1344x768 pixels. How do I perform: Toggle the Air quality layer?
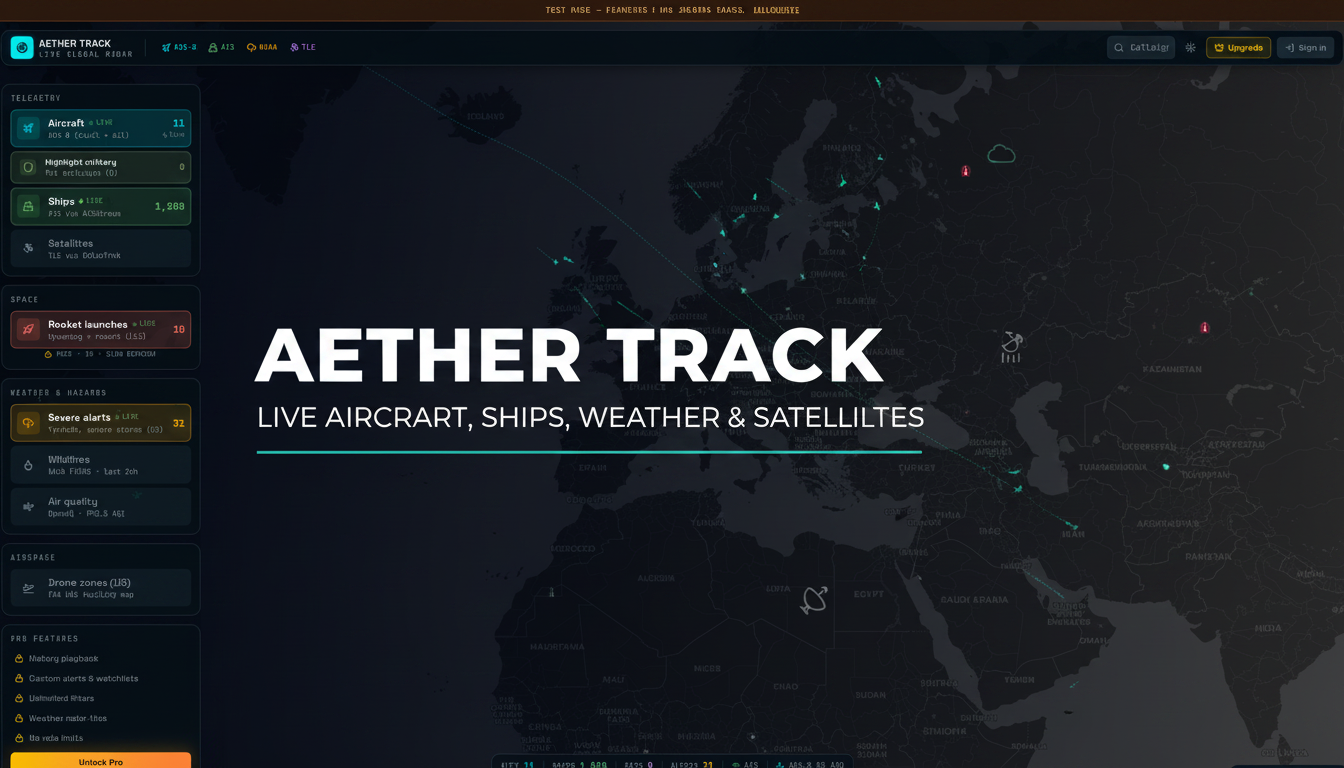pos(101,507)
